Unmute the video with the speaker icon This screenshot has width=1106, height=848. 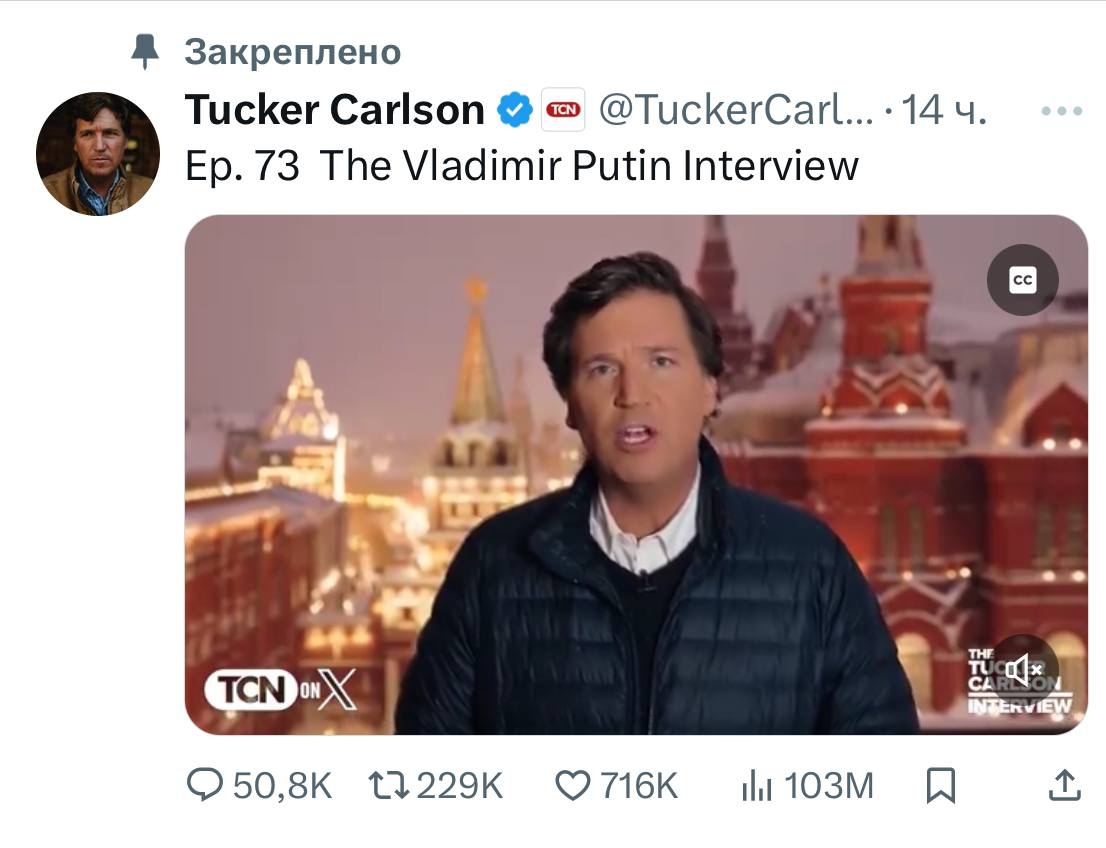tap(1024, 669)
